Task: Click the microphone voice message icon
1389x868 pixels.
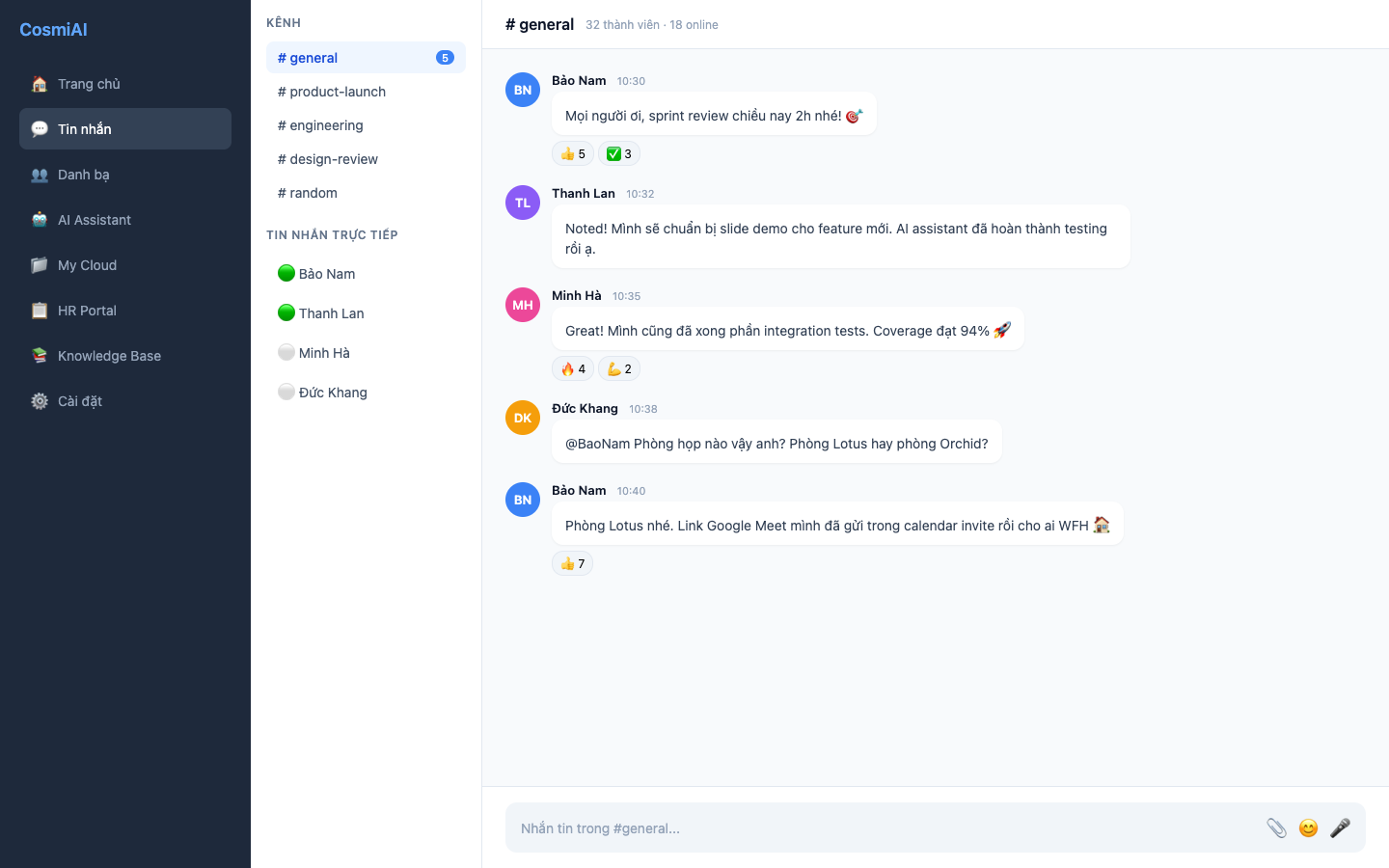Action: tap(1340, 827)
